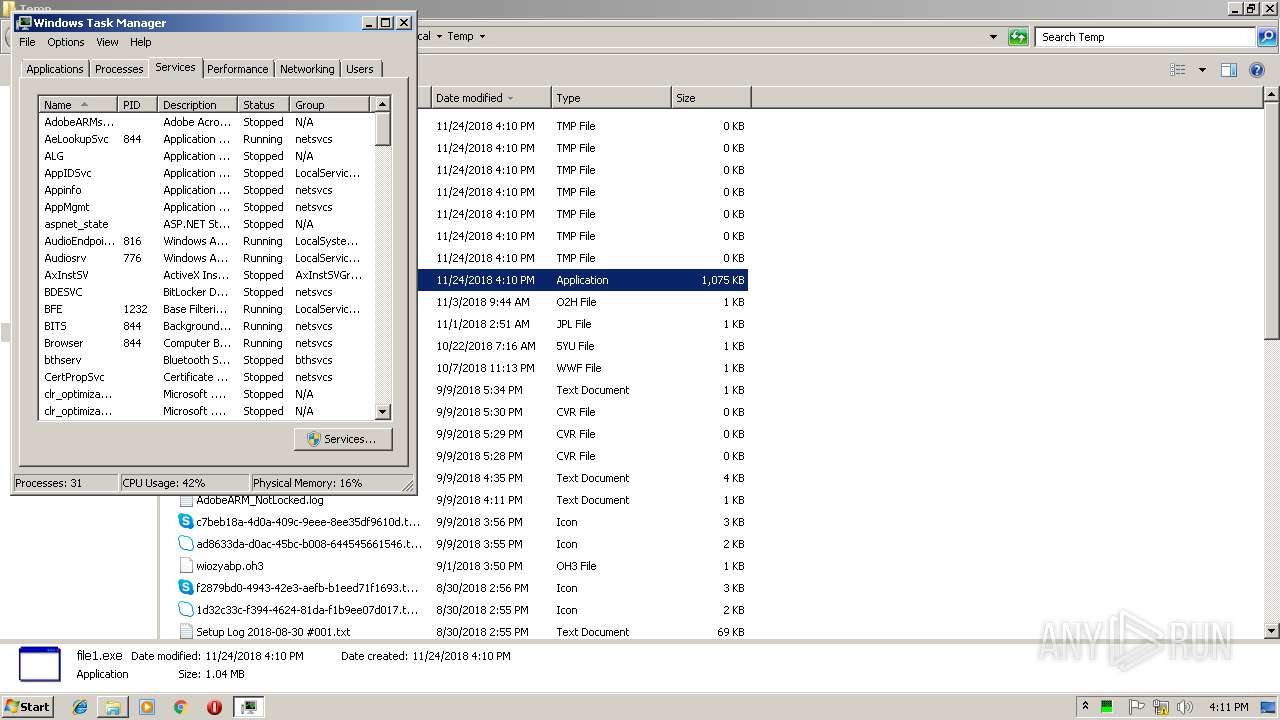Sort Explorer files by Size column
The height and width of the screenshot is (720, 1280).
pyautogui.click(x=711, y=98)
